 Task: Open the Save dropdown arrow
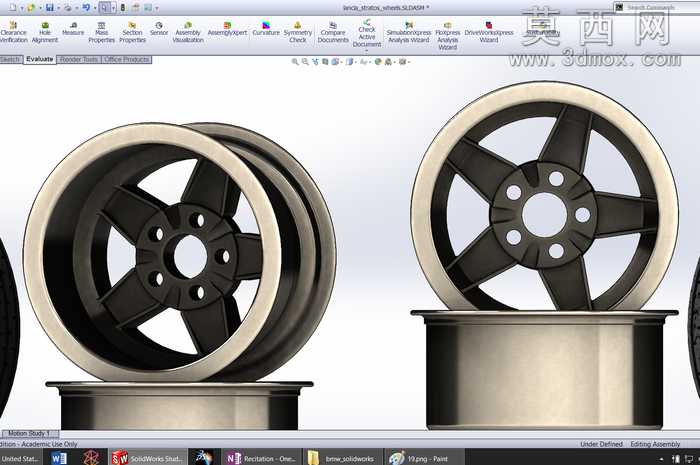tap(58, 8)
